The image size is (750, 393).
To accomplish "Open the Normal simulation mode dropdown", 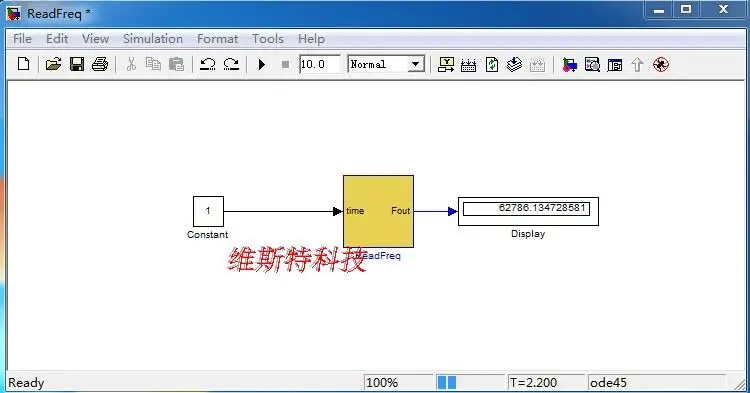I will (386, 64).
